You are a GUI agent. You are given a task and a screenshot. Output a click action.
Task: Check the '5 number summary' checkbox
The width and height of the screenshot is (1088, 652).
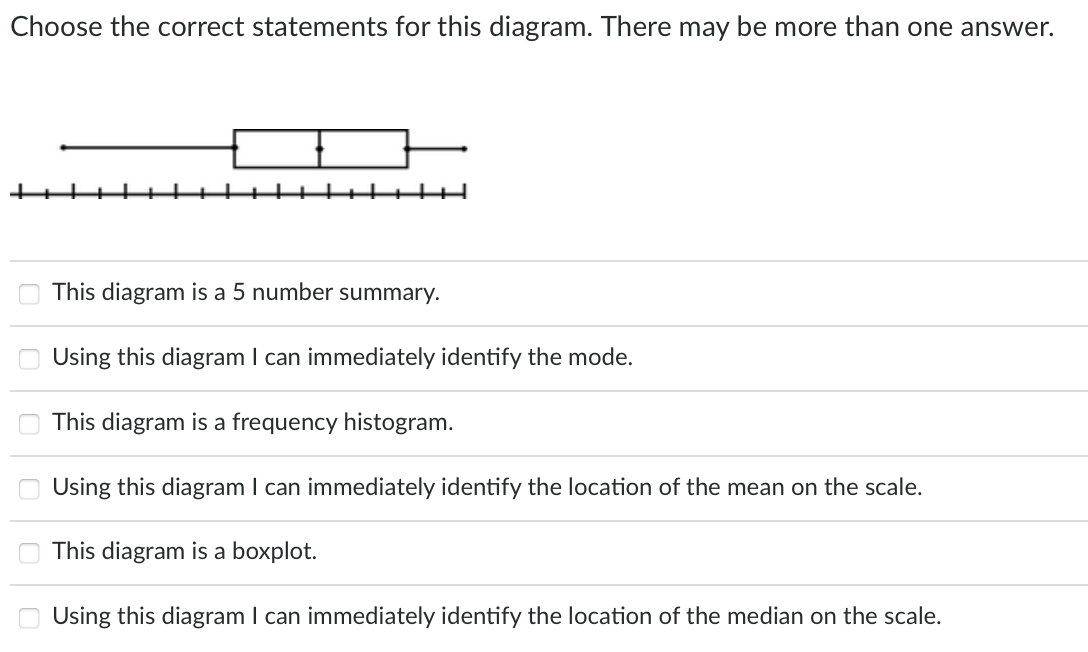(29, 293)
